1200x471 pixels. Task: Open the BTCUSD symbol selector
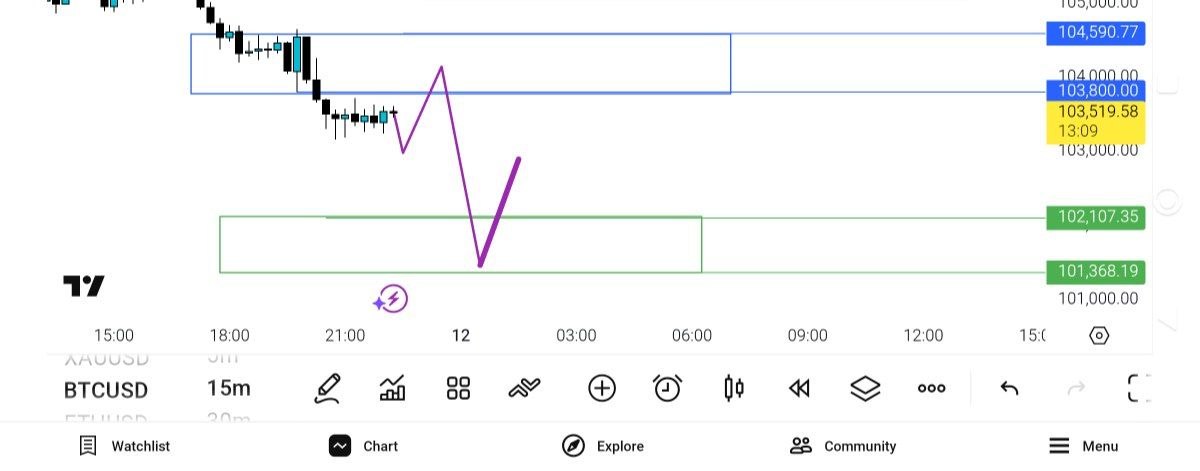(x=106, y=389)
